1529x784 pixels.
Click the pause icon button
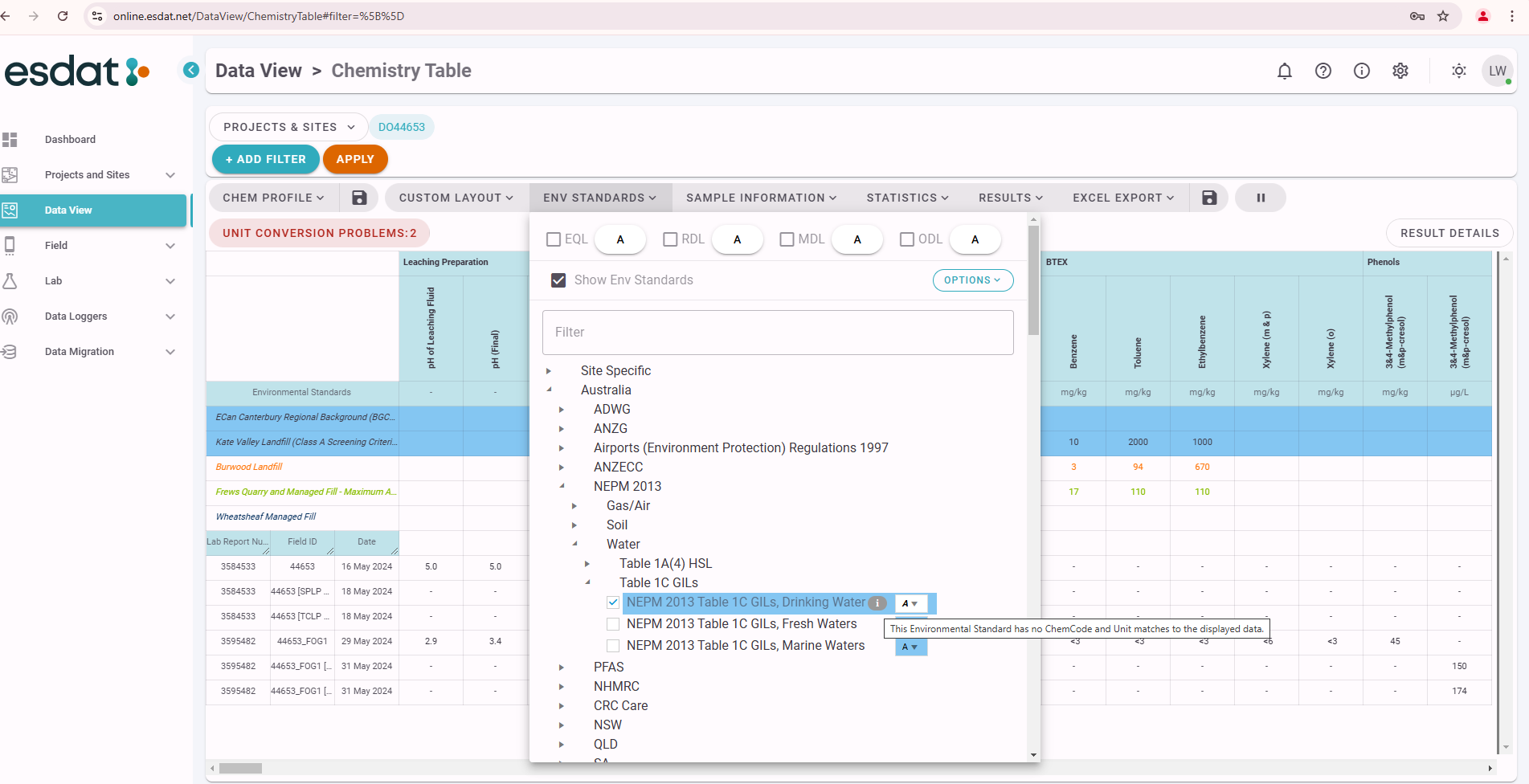click(1260, 198)
